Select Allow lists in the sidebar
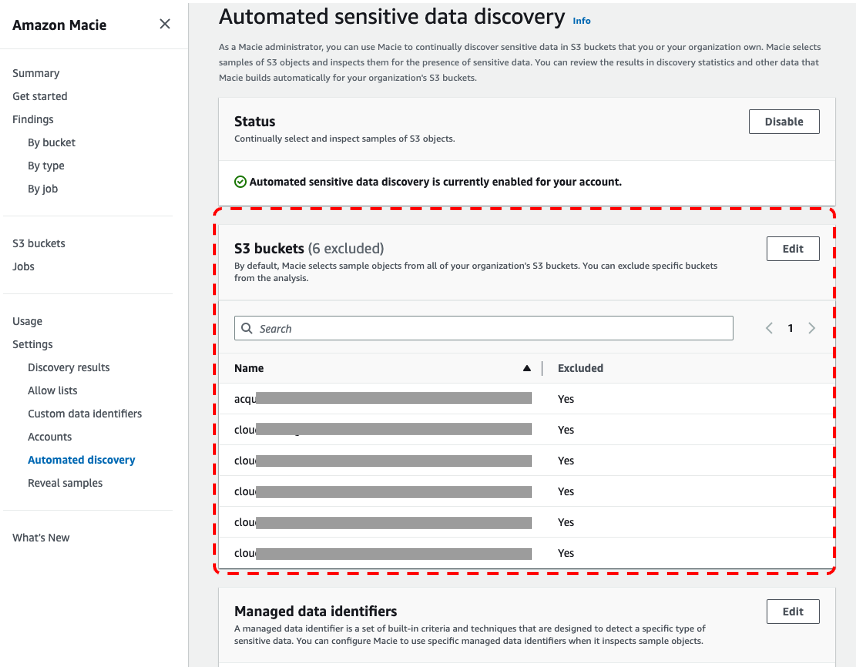Image resolution: width=860 pixels, height=669 pixels. (x=52, y=390)
